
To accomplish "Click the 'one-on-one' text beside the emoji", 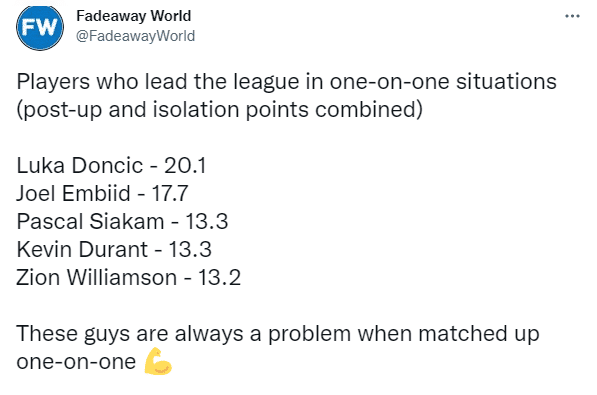I will 76,361.
